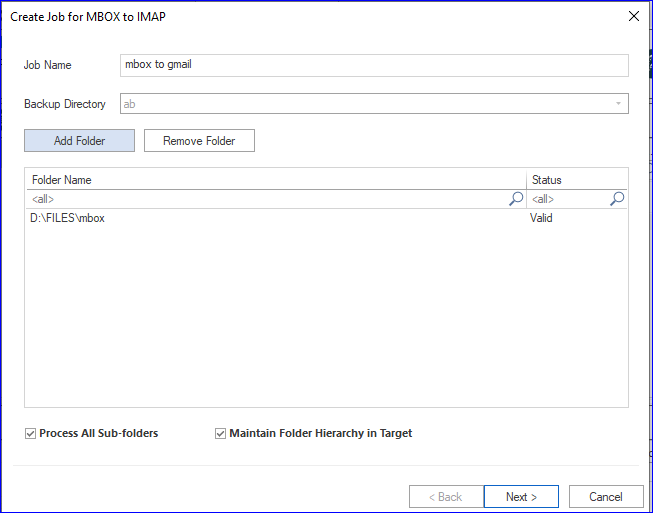Viewport: 653px width, 513px height.
Task: Toggle Maintain Folder Hierarchy in Target checkbox
Action: point(220,433)
